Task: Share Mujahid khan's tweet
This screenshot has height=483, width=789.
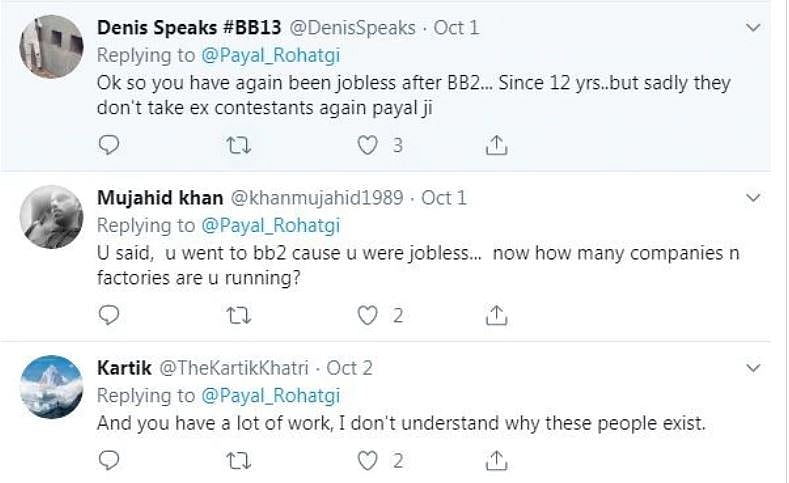Action: (x=495, y=316)
